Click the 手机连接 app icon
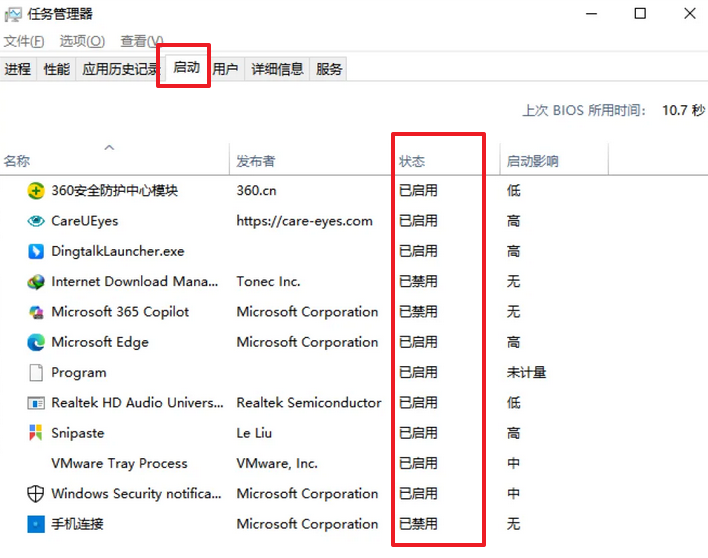The image size is (708, 558). pos(36,524)
